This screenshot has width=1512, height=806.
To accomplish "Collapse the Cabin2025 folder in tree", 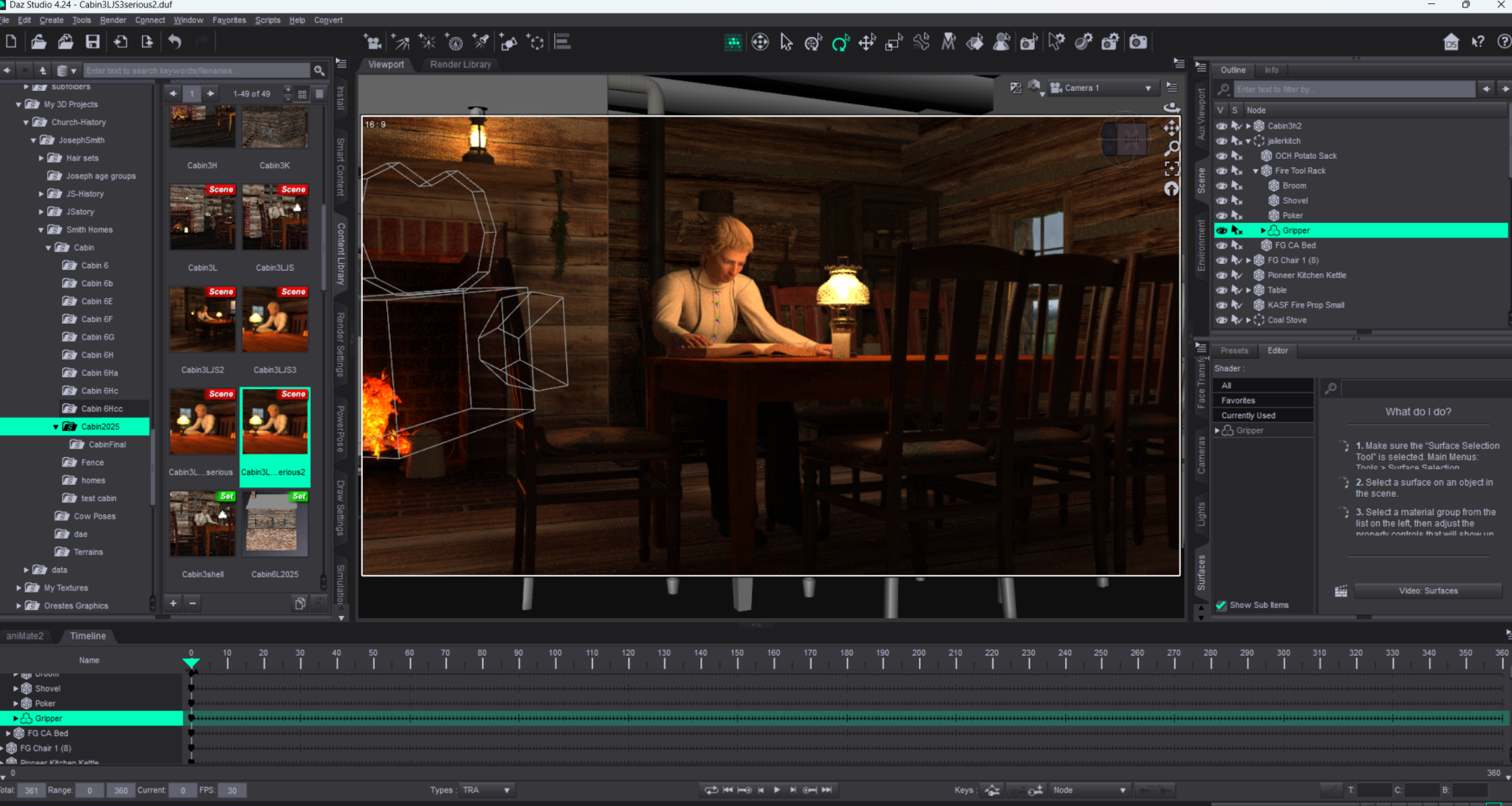I will tap(56, 427).
